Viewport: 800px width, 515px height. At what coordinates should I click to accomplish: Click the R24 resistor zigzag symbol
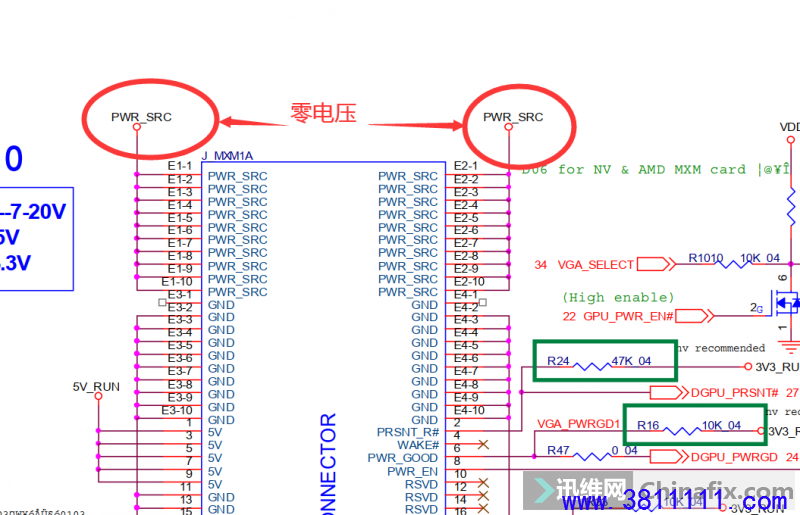coord(591,366)
